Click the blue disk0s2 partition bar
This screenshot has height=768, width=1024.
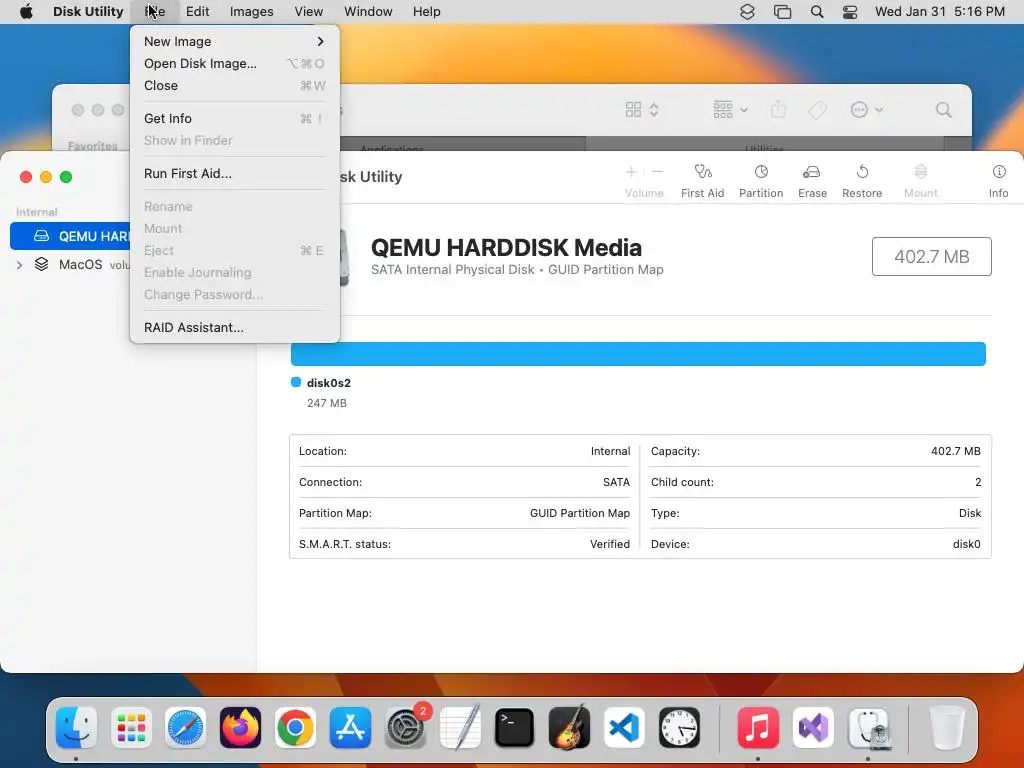pyautogui.click(x=638, y=354)
